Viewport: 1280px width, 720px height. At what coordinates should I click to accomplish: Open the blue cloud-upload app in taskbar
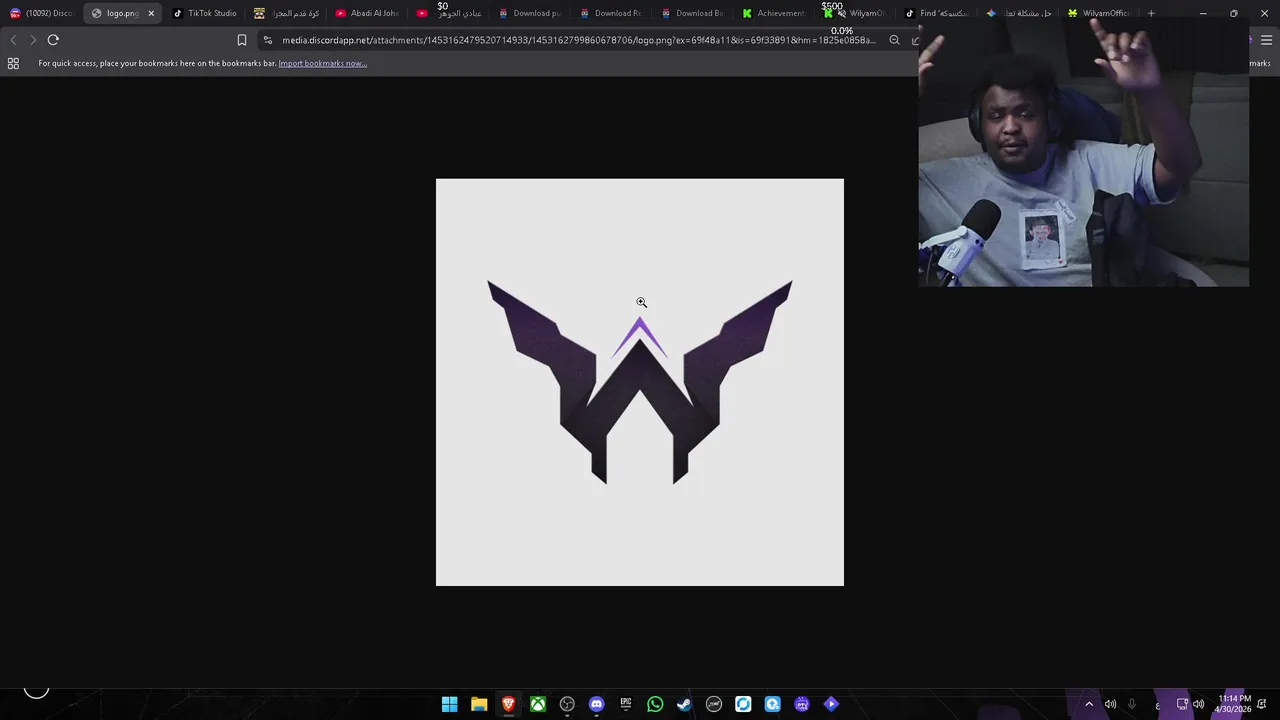772,704
